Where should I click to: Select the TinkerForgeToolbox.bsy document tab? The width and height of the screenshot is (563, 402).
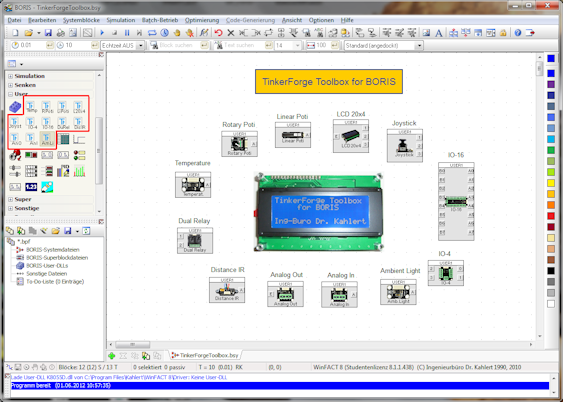[x=205, y=355]
